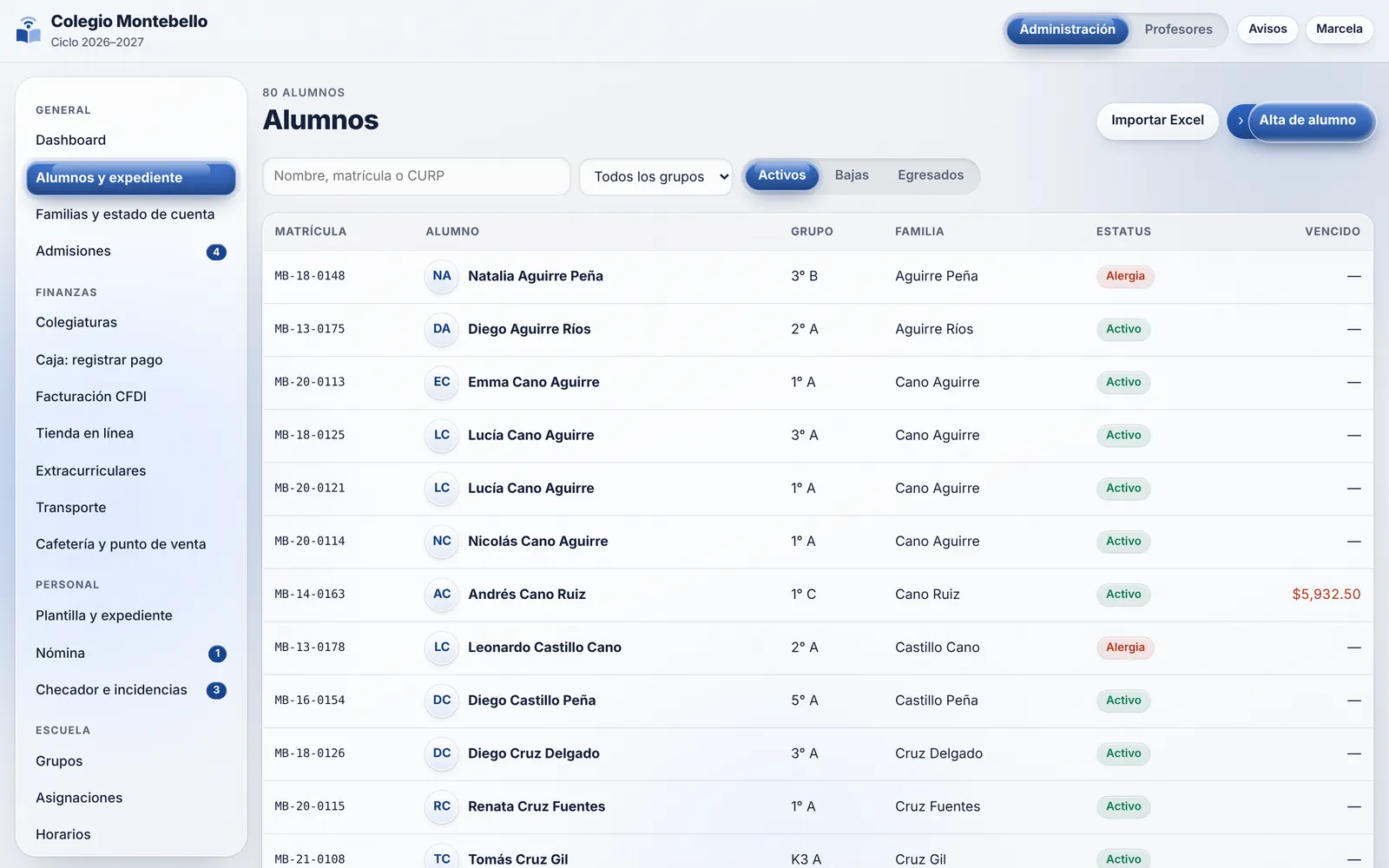Screen dimensions: 1389x868
Task: Focus the Nombre, matrícula o CURP search field
Action: pyautogui.click(x=417, y=176)
